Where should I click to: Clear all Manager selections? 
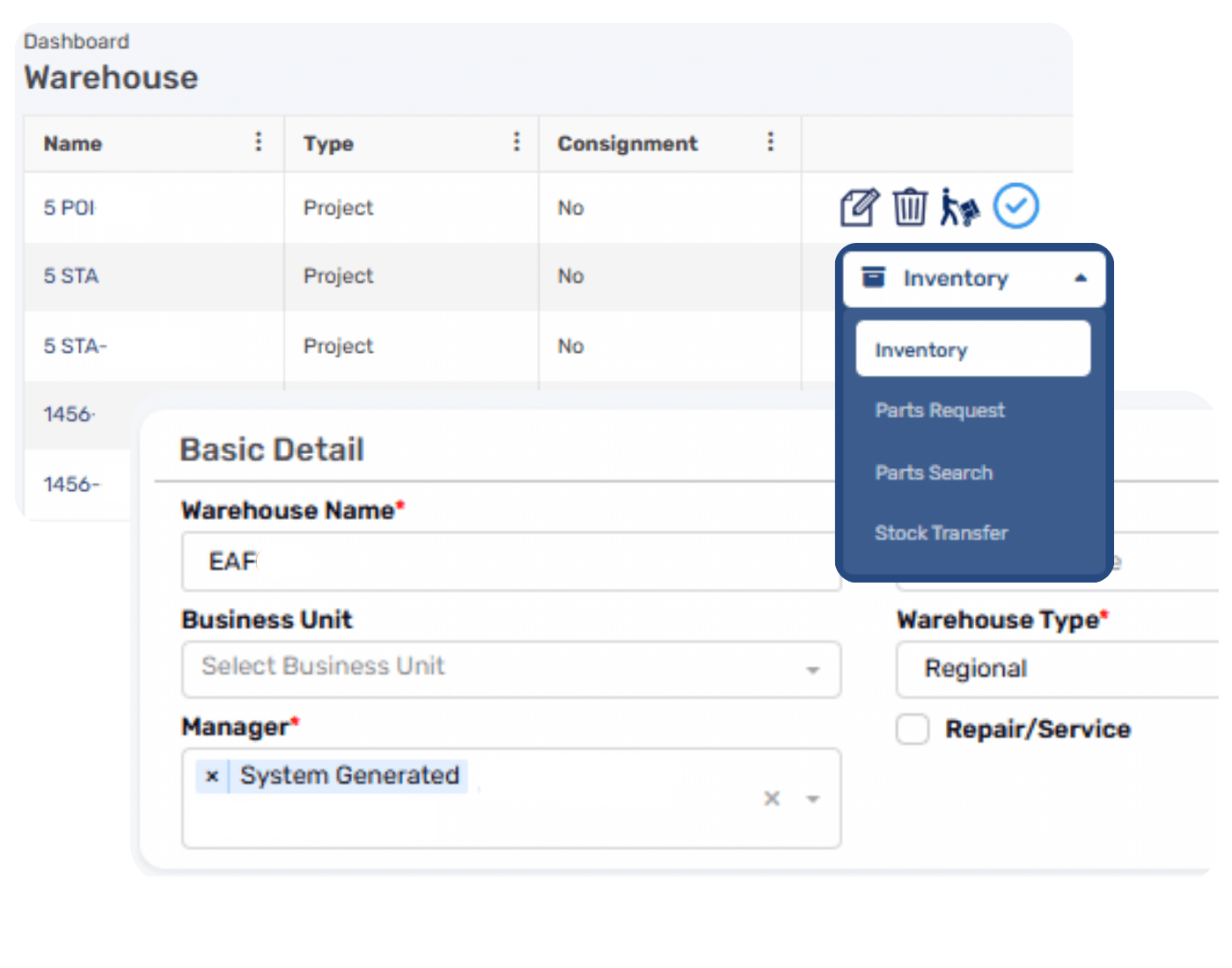pos(772,798)
